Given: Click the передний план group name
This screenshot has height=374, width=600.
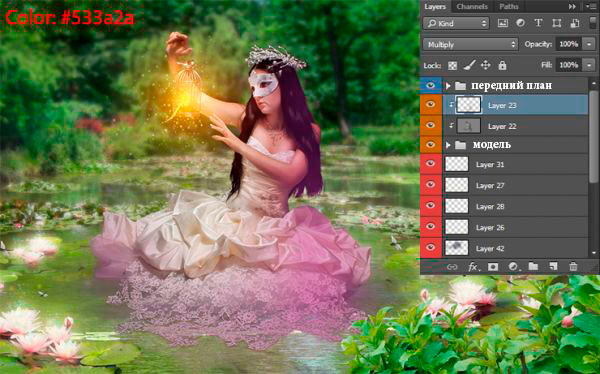Looking at the screenshot, I should [512, 85].
